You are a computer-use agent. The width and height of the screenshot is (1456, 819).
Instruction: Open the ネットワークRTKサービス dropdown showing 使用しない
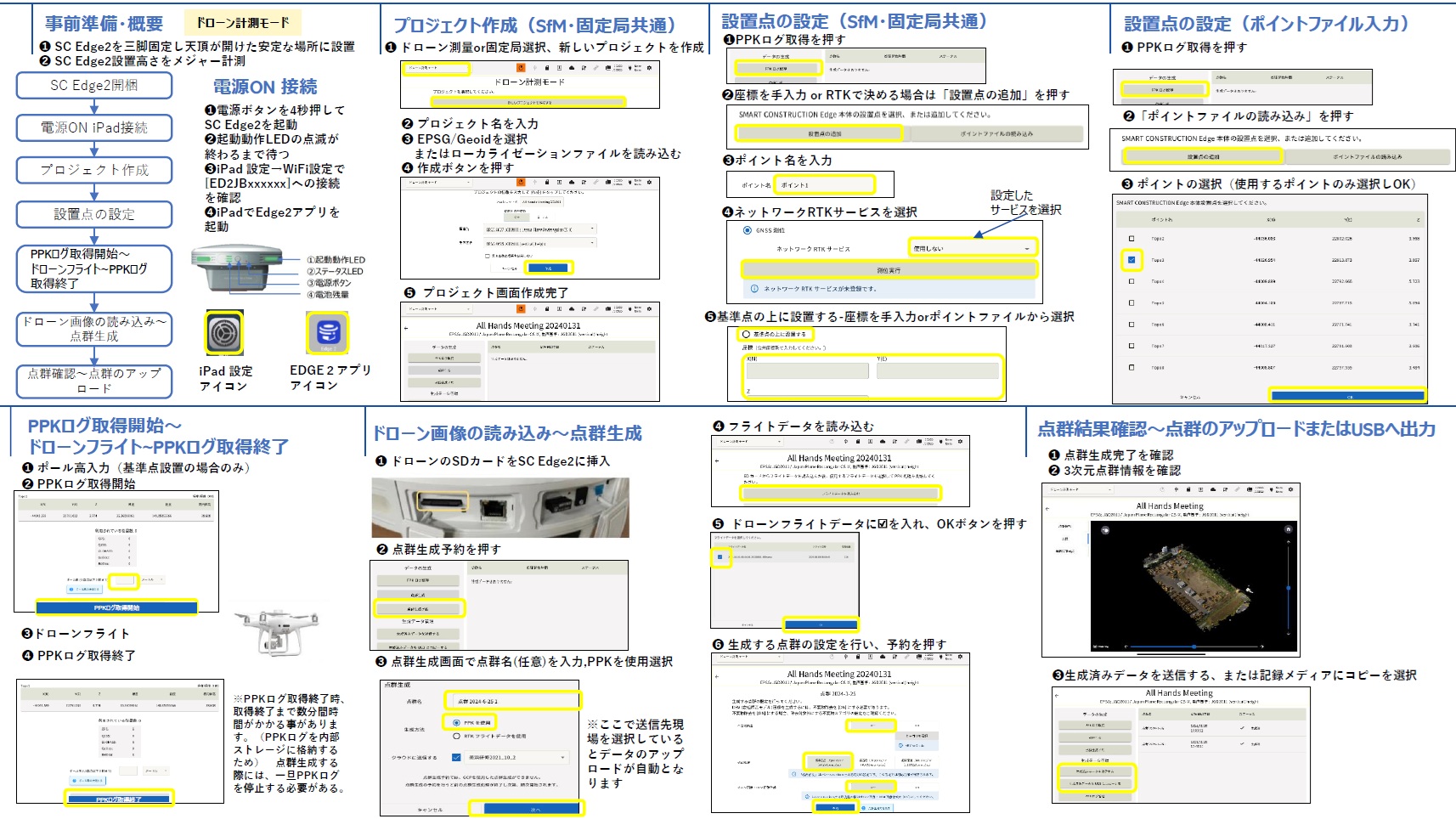[972, 249]
